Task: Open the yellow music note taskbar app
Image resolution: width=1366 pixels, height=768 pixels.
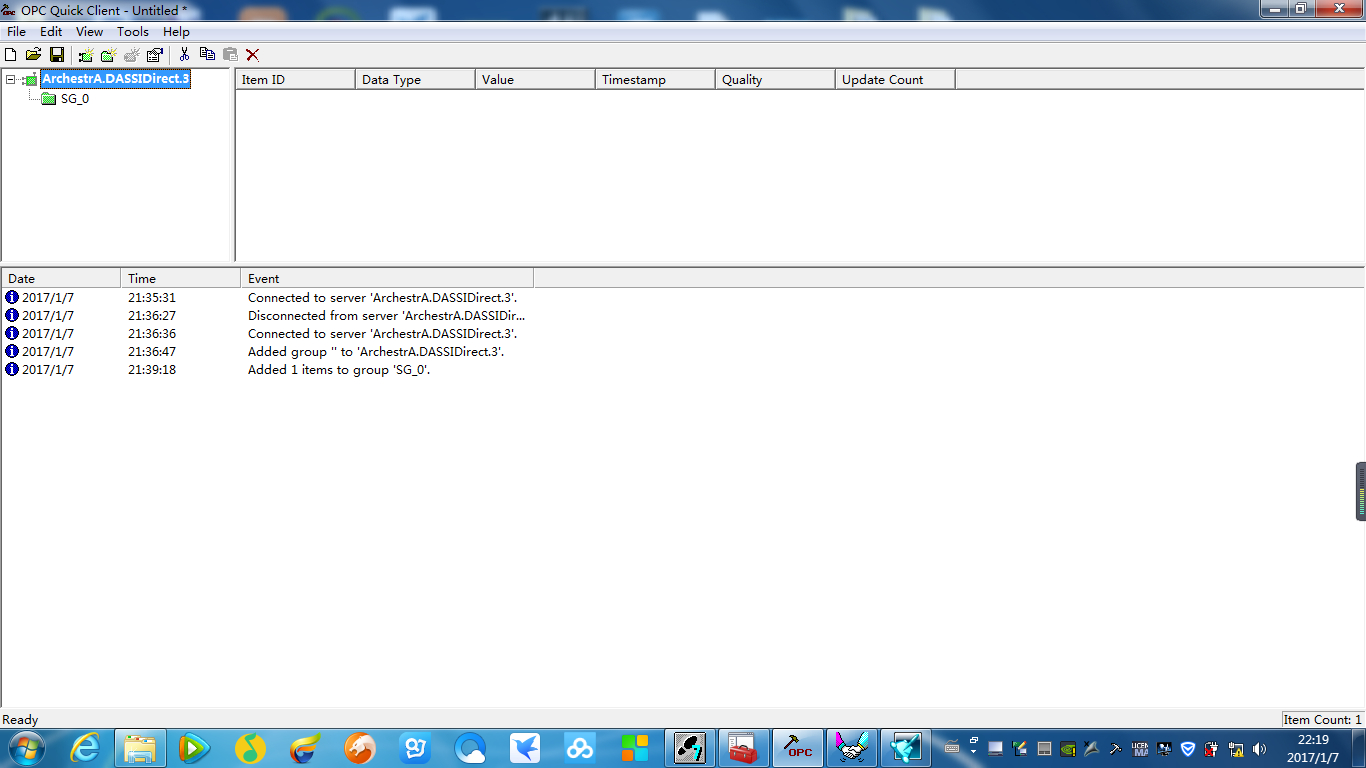Action: tap(250, 748)
